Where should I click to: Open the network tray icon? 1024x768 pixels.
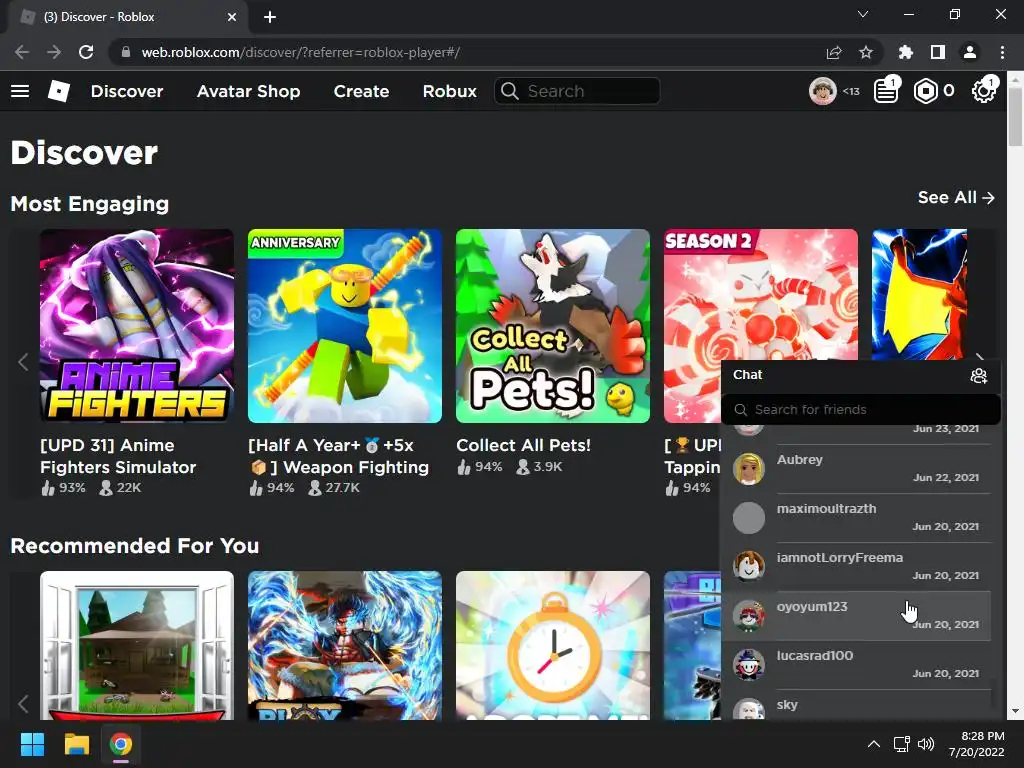902,744
